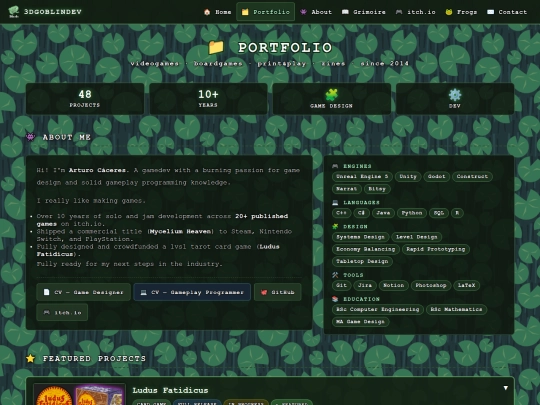540x405 pixels.
Task: Click the puzzle icon beside Design heading
Action: point(335,227)
